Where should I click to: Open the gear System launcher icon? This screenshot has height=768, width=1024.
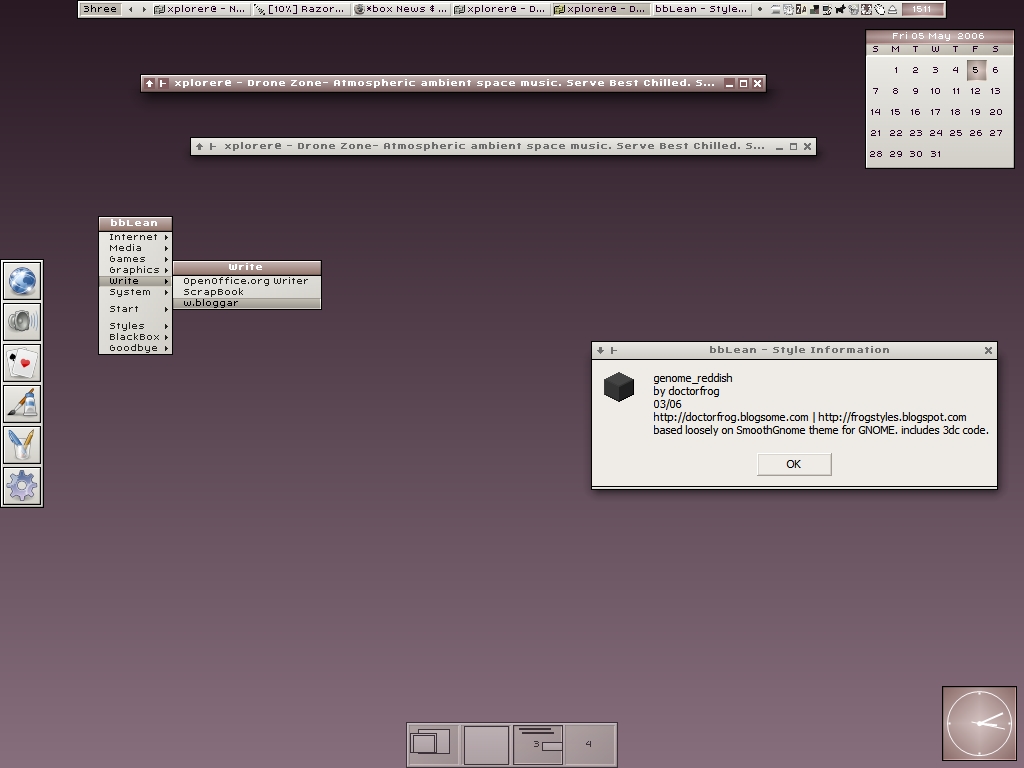(22, 486)
